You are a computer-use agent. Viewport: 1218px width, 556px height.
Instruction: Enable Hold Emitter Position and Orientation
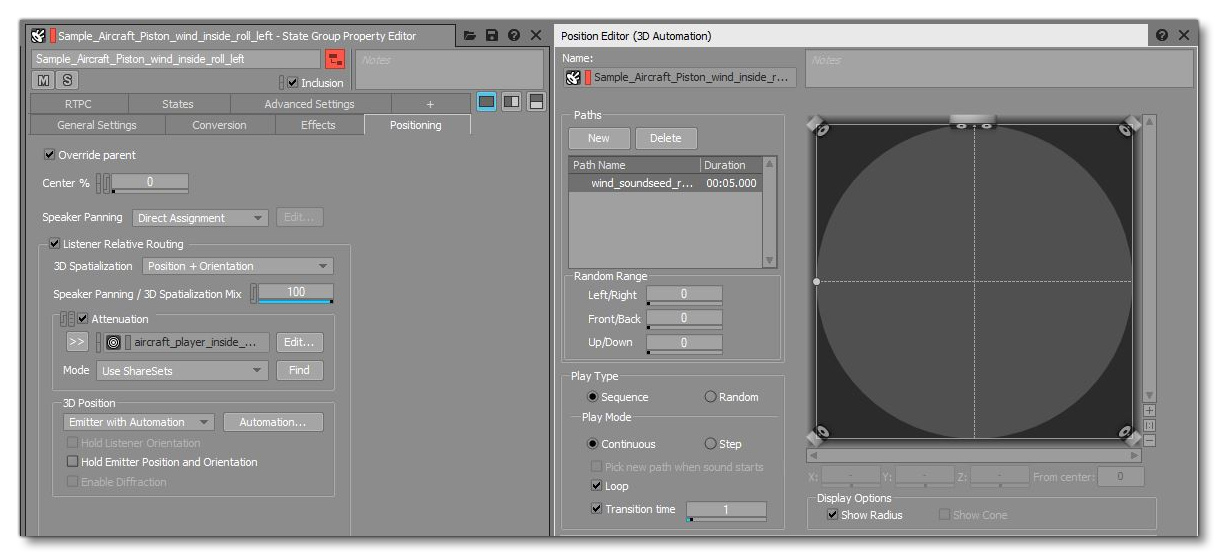(73, 462)
